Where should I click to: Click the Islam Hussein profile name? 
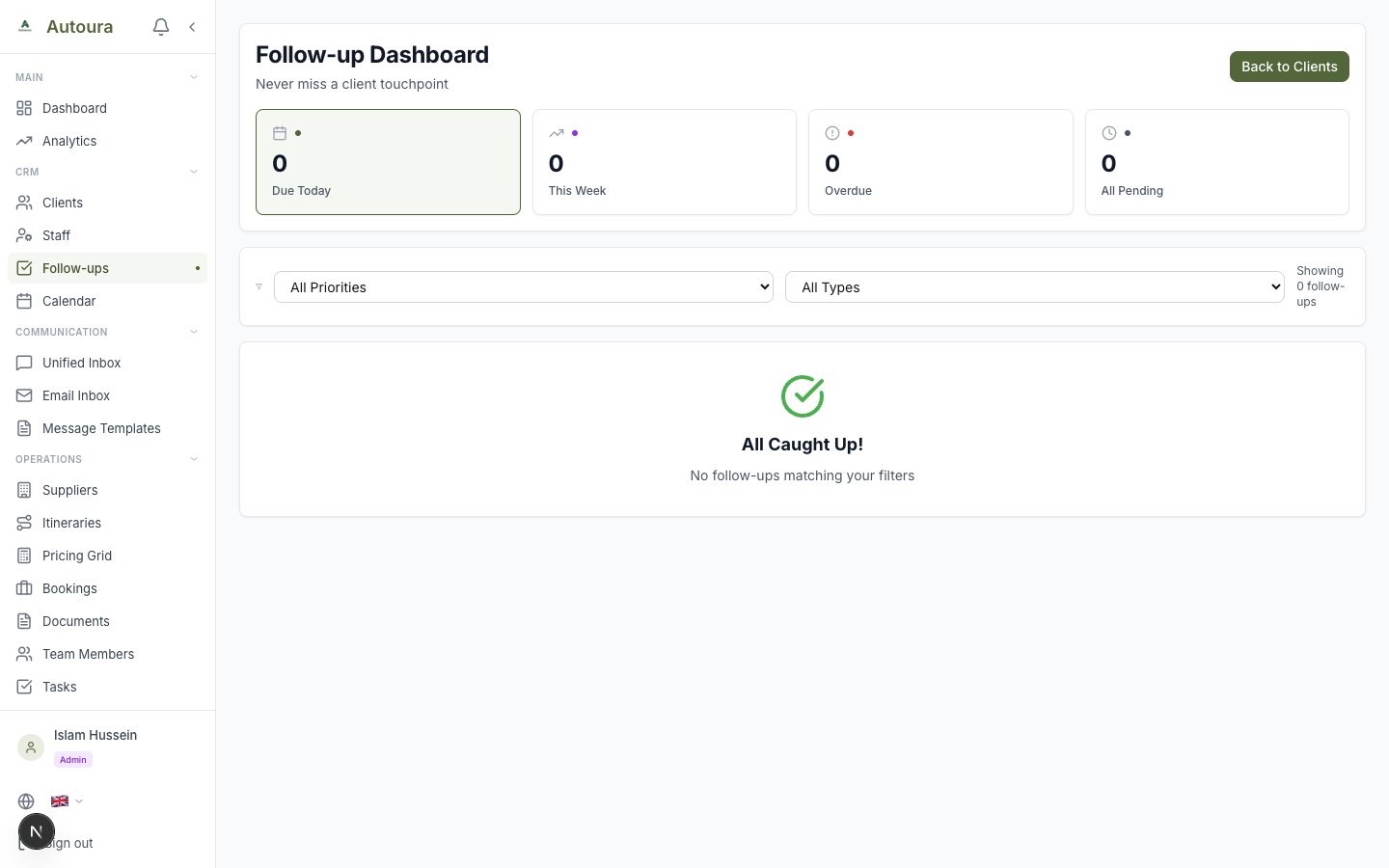point(95,735)
